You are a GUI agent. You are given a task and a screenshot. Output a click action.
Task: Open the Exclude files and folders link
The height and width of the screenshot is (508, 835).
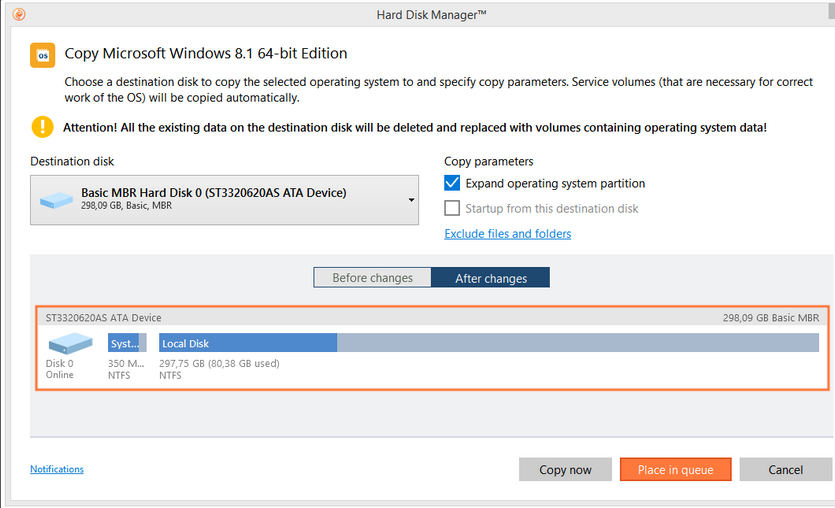point(507,234)
